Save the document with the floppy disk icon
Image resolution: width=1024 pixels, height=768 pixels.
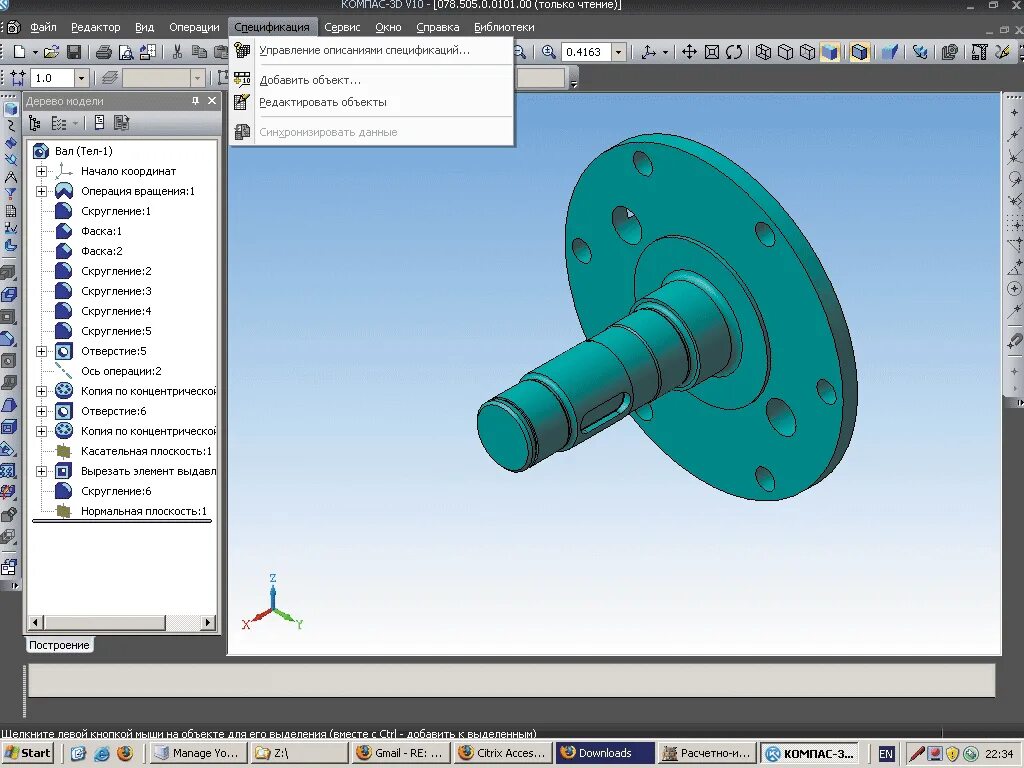pyautogui.click(x=74, y=52)
